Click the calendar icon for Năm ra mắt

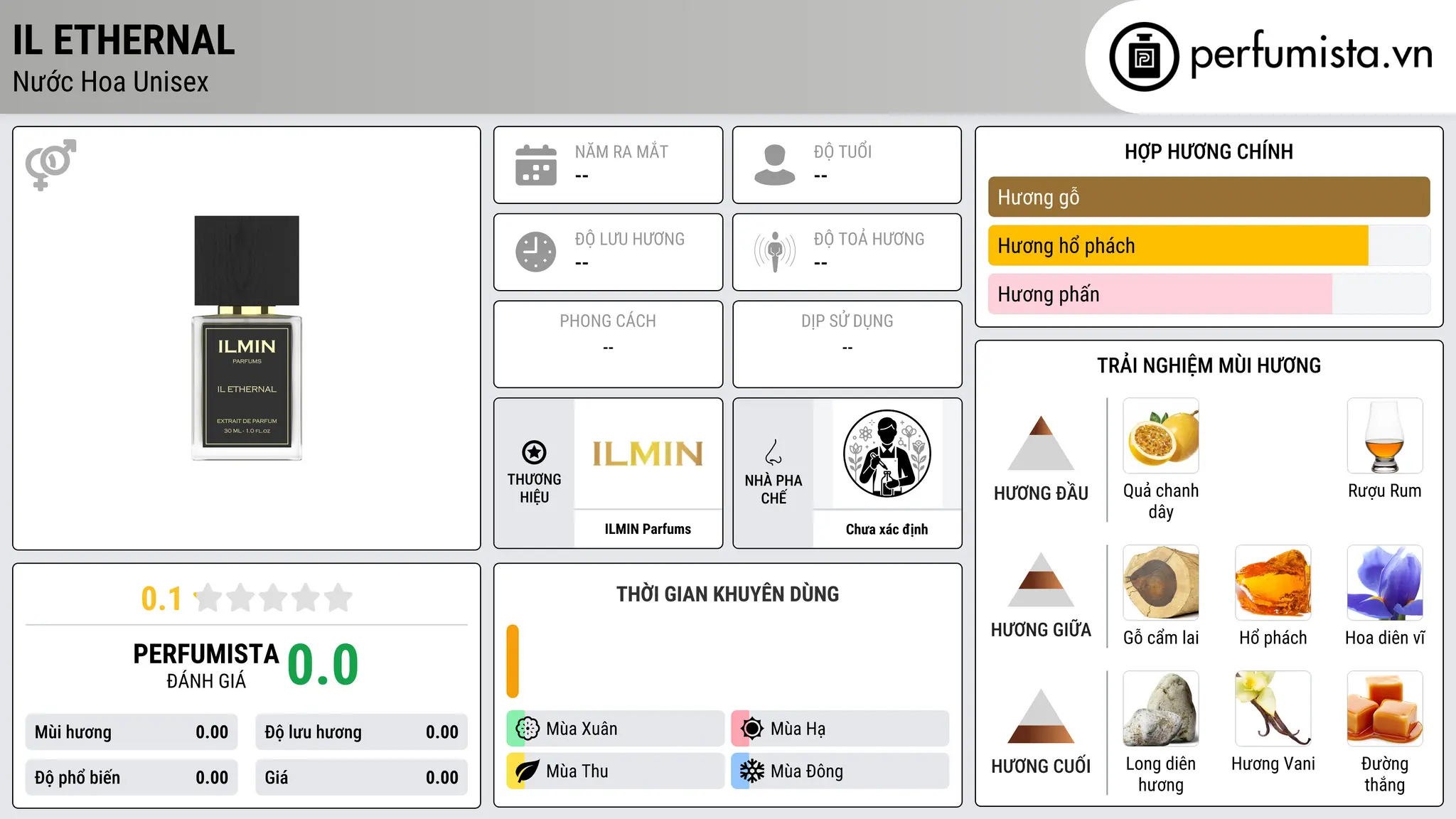(x=536, y=165)
